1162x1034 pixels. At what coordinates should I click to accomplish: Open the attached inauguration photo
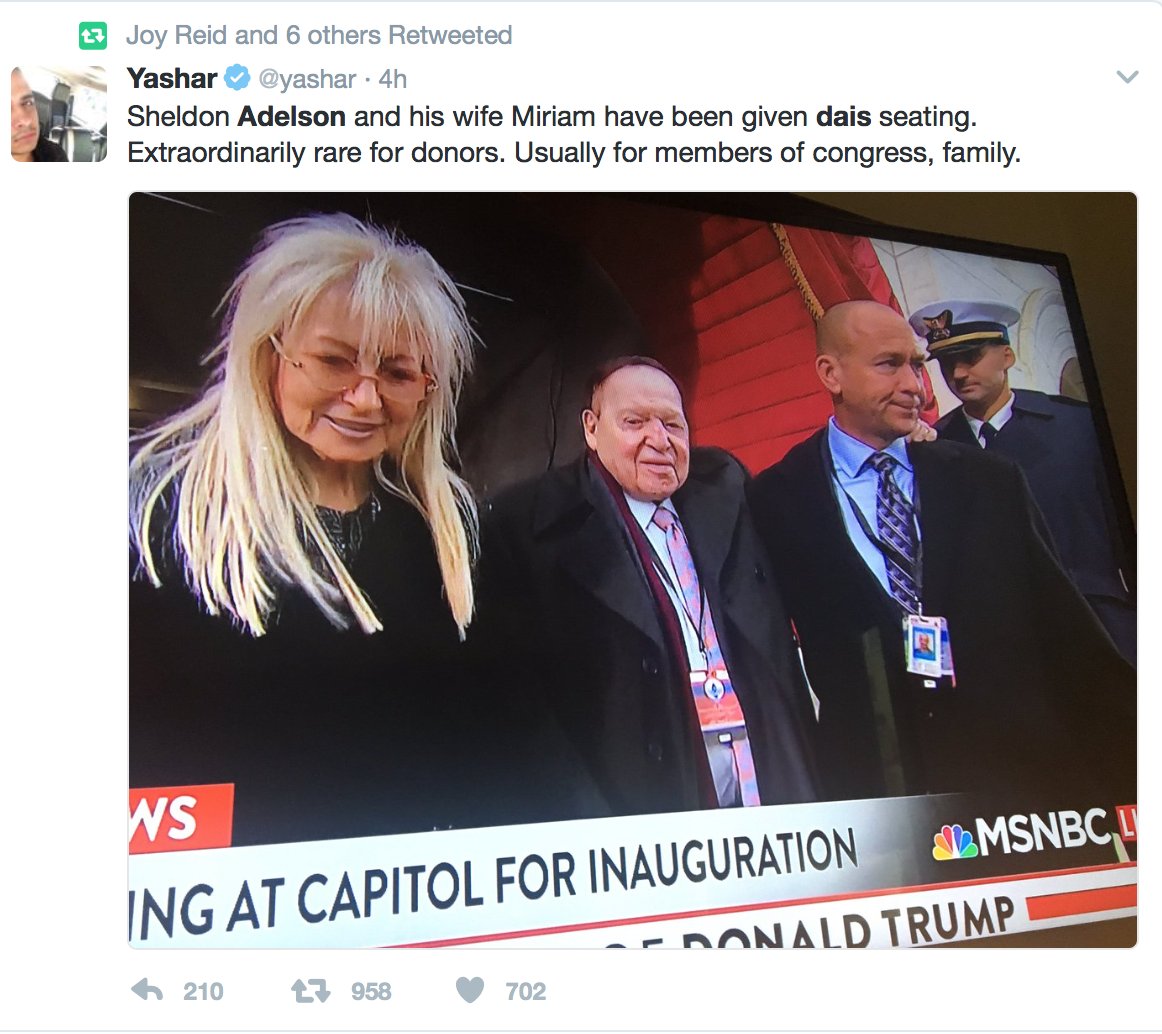tap(633, 570)
